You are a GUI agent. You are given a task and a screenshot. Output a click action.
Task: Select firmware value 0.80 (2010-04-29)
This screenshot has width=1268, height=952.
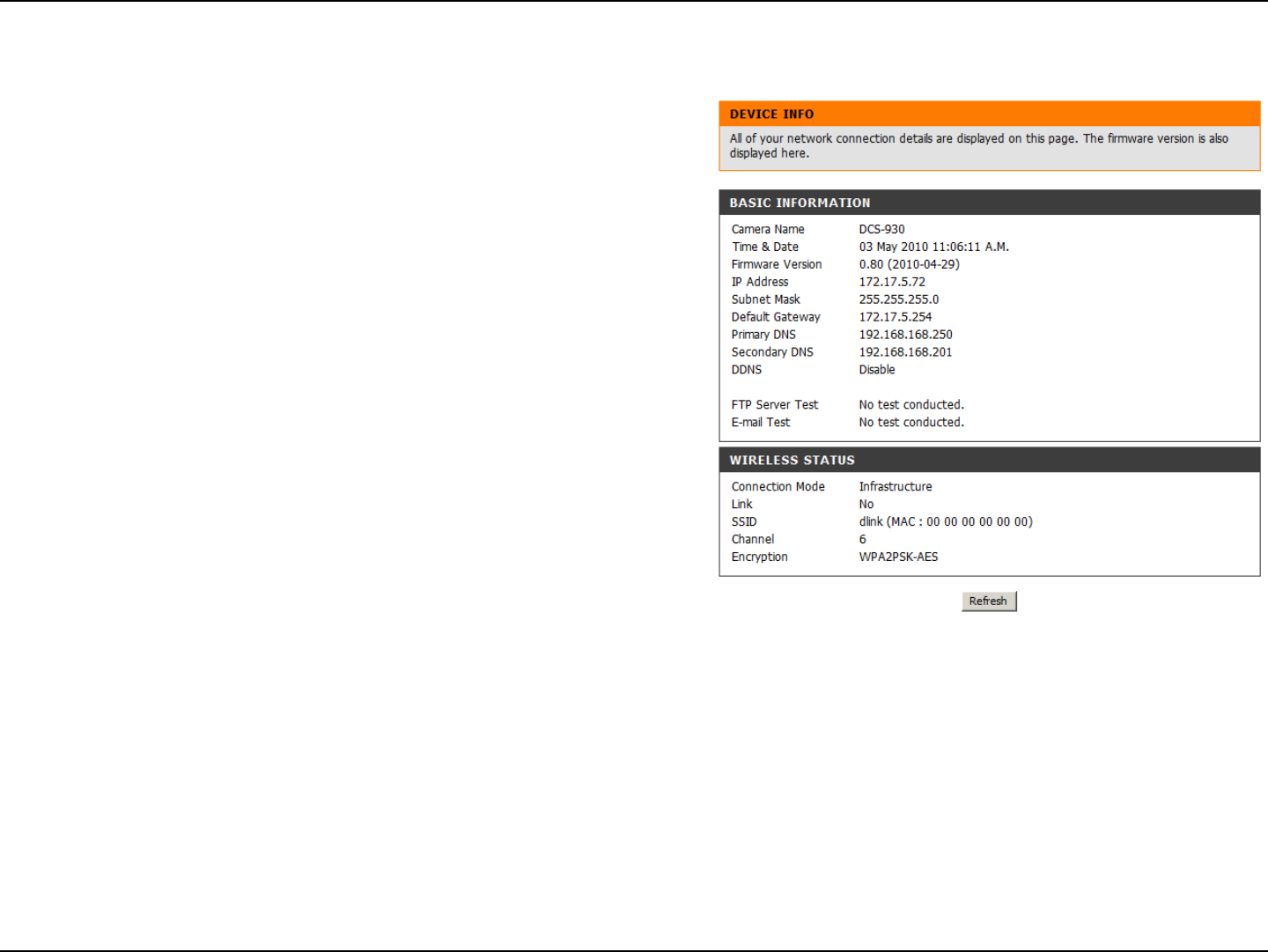[x=910, y=264]
